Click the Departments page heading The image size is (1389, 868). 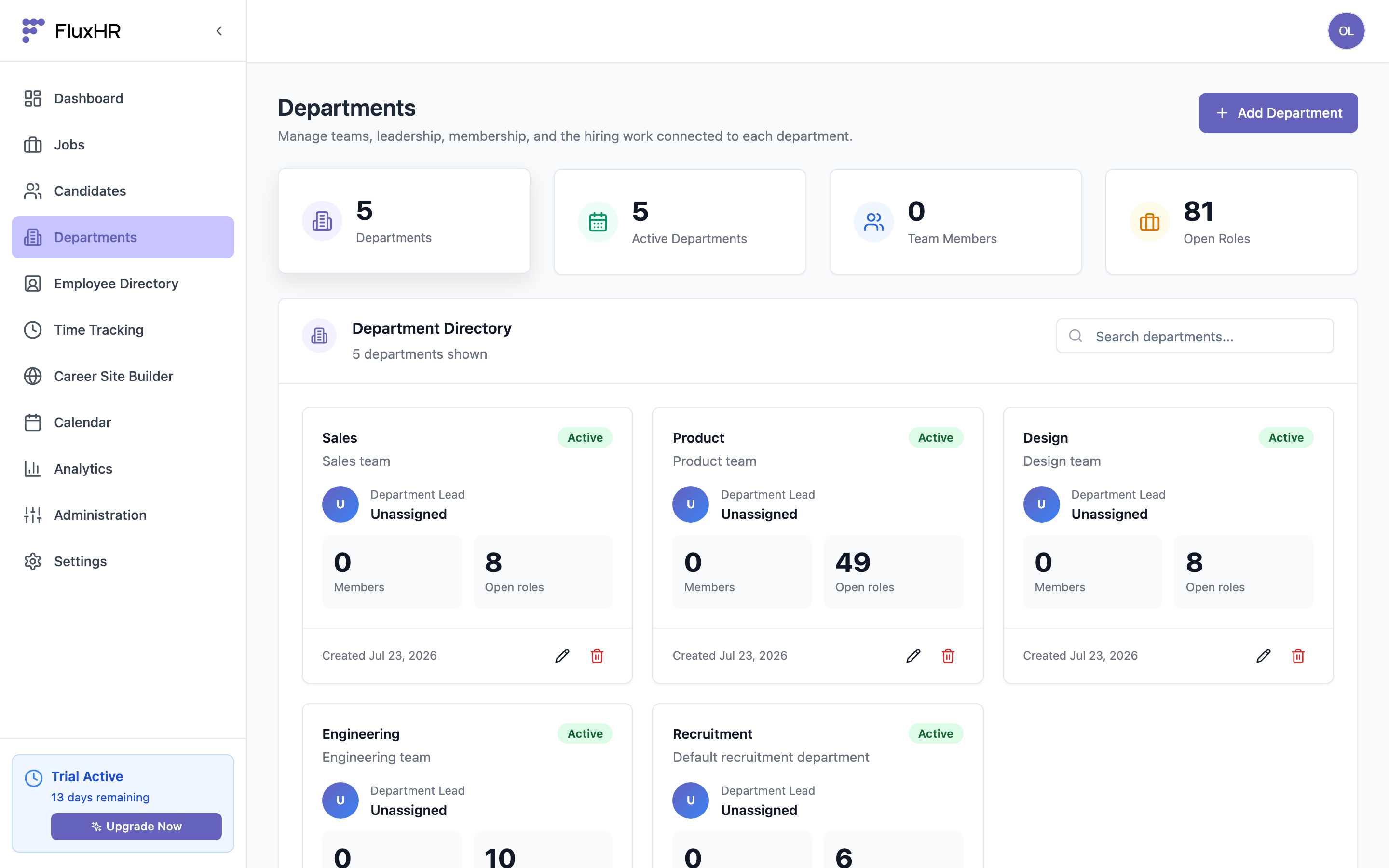(x=347, y=108)
